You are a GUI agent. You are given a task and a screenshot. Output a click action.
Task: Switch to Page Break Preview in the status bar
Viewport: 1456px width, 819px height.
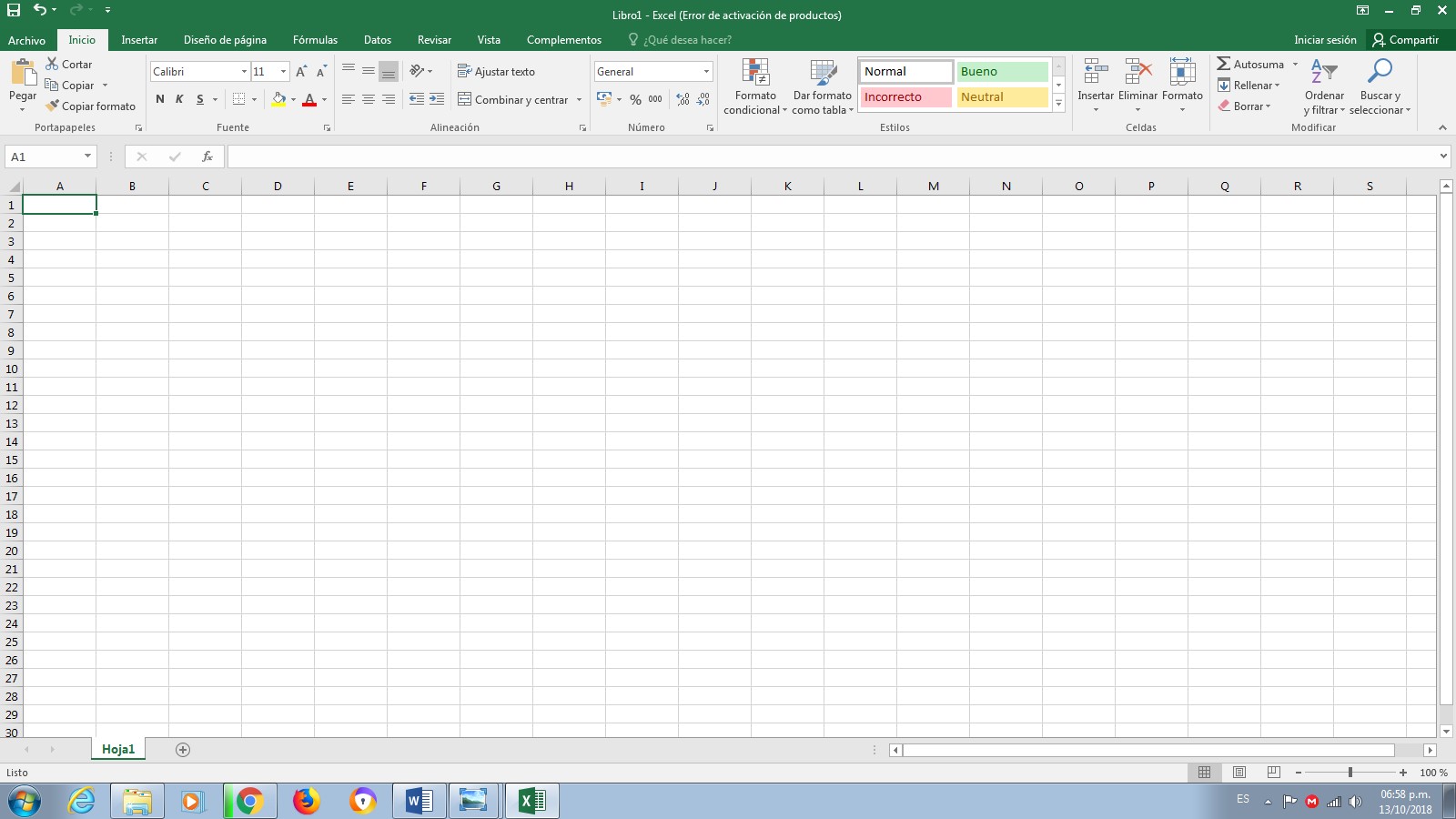1274,773
